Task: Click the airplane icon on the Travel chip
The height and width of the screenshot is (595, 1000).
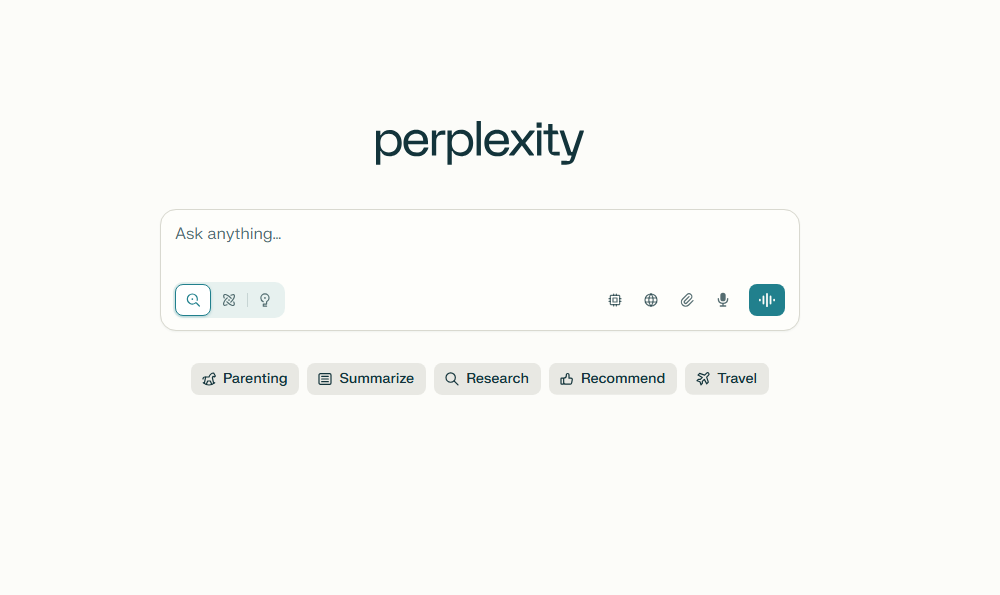Action: click(703, 379)
